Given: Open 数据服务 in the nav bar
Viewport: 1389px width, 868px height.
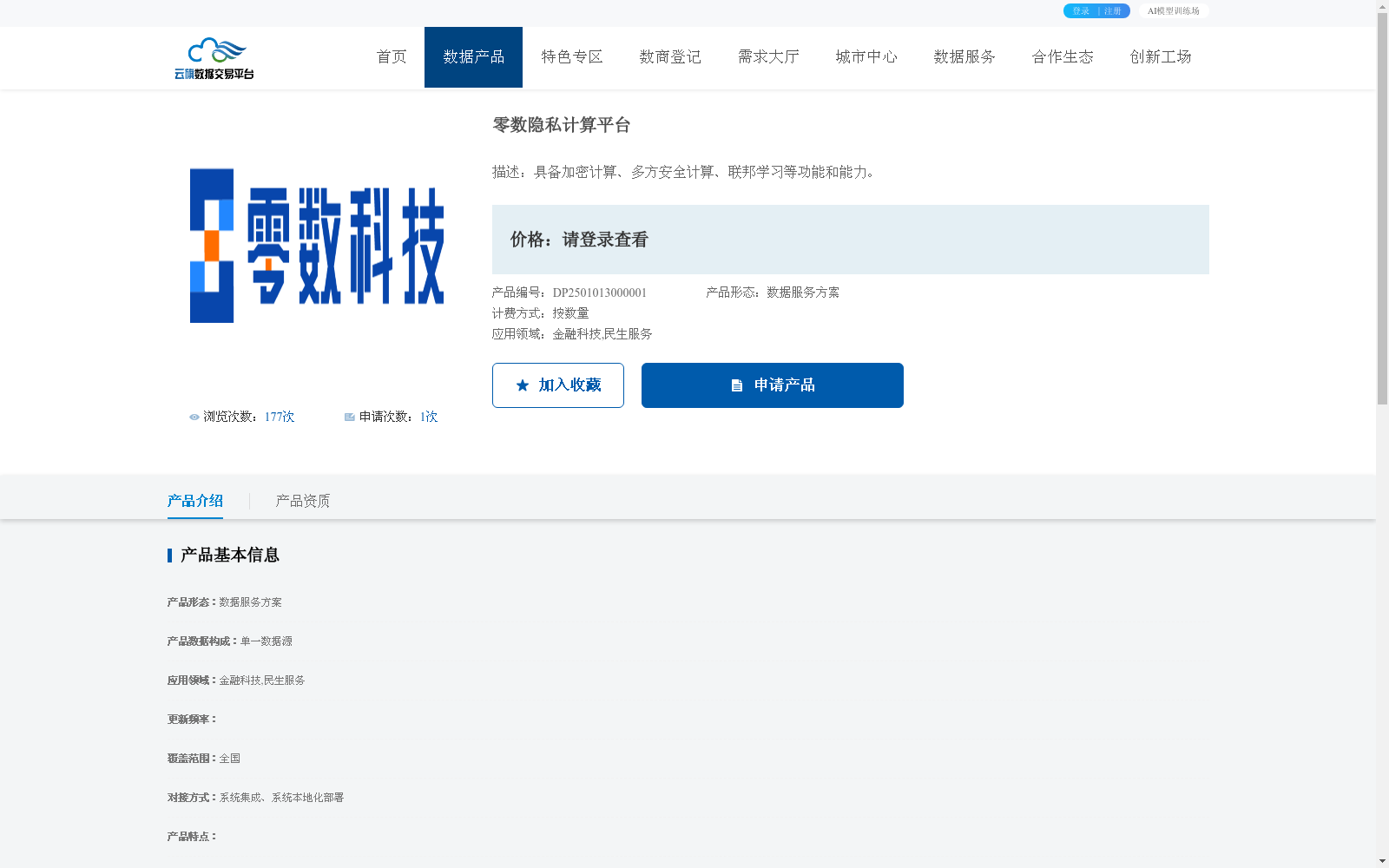Looking at the screenshot, I should coord(964,57).
